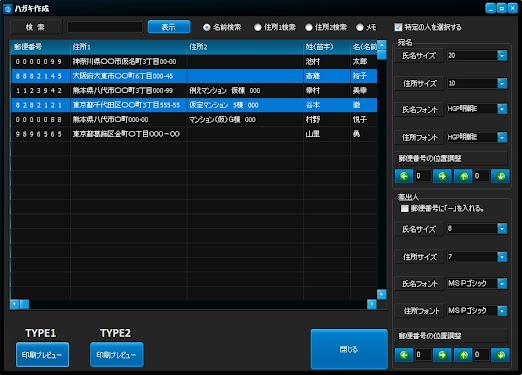522x375 pixels.
Task: Click cell マンション(仮)G棟 000
Action: click(245, 119)
